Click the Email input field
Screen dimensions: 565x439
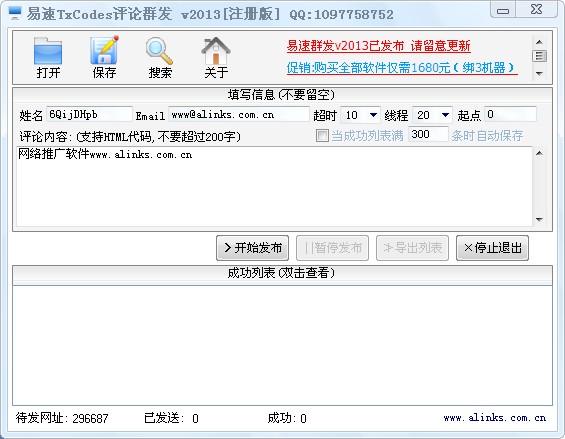point(239,115)
